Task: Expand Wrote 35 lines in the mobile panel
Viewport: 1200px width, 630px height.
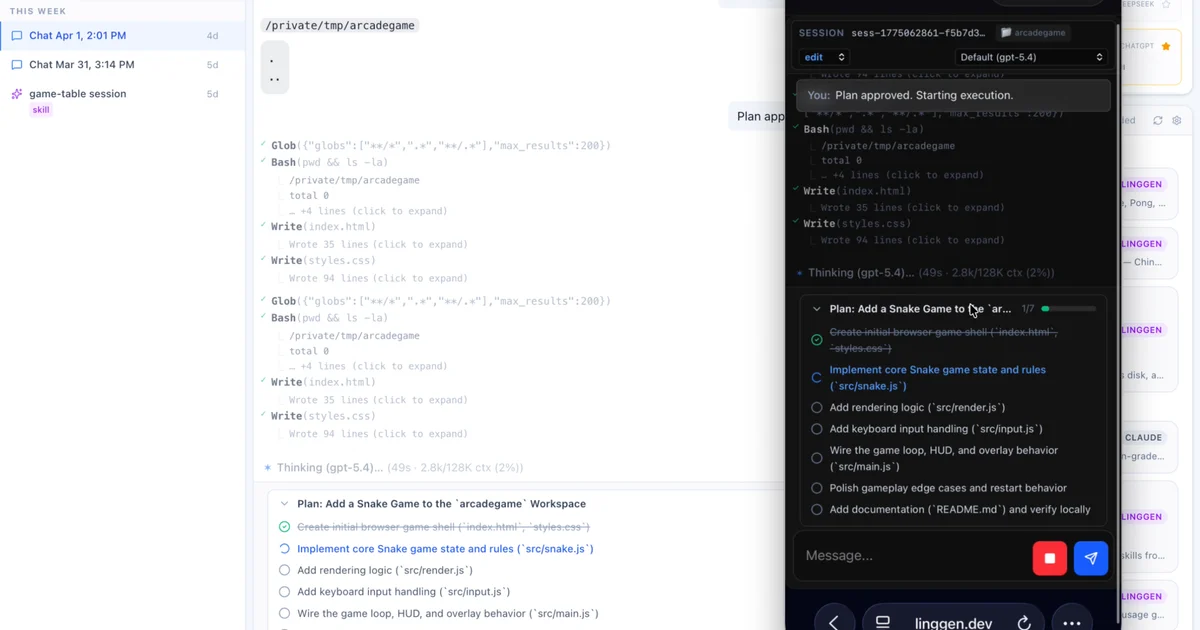Action: (912, 208)
